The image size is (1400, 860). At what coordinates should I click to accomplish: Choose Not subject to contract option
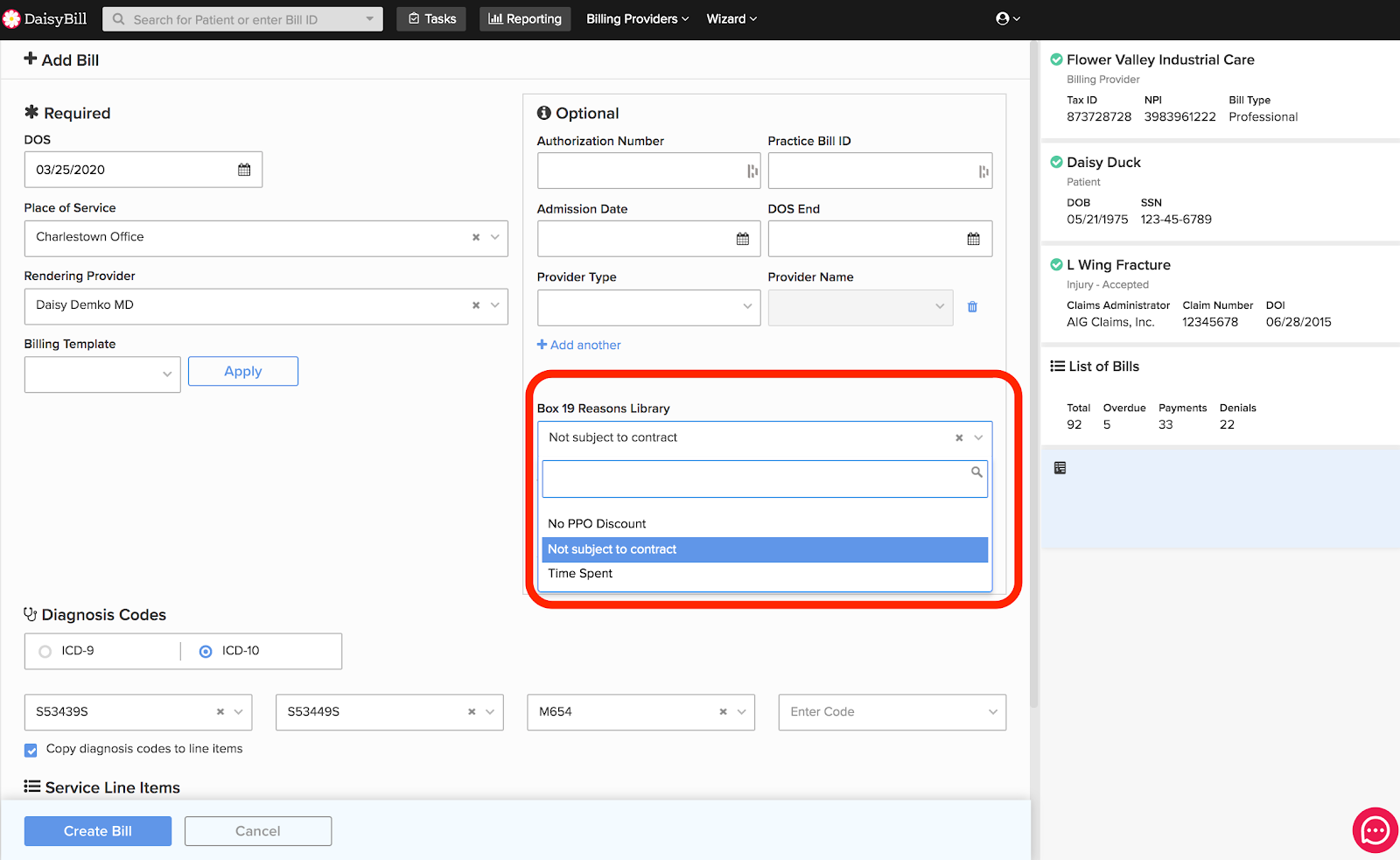pos(765,549)
